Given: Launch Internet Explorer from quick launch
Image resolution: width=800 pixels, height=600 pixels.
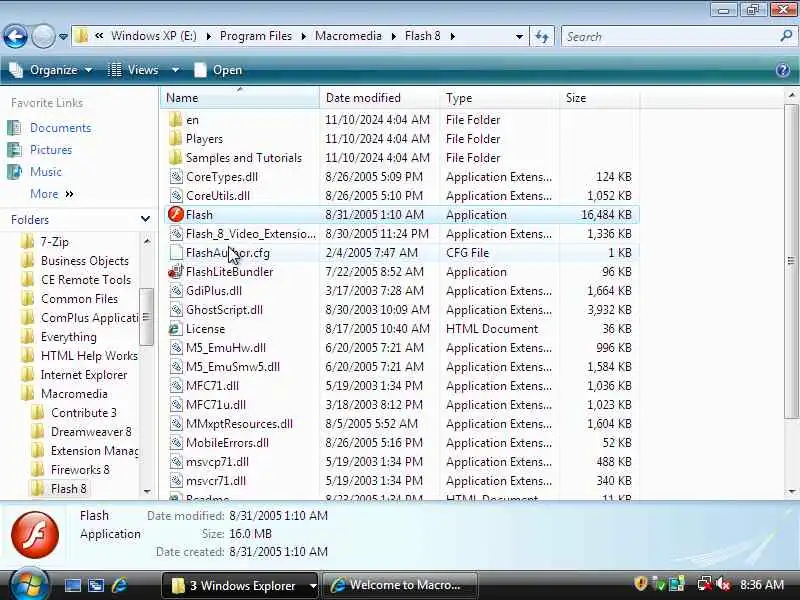Looking at the screenshot, I should coord(119,585).
